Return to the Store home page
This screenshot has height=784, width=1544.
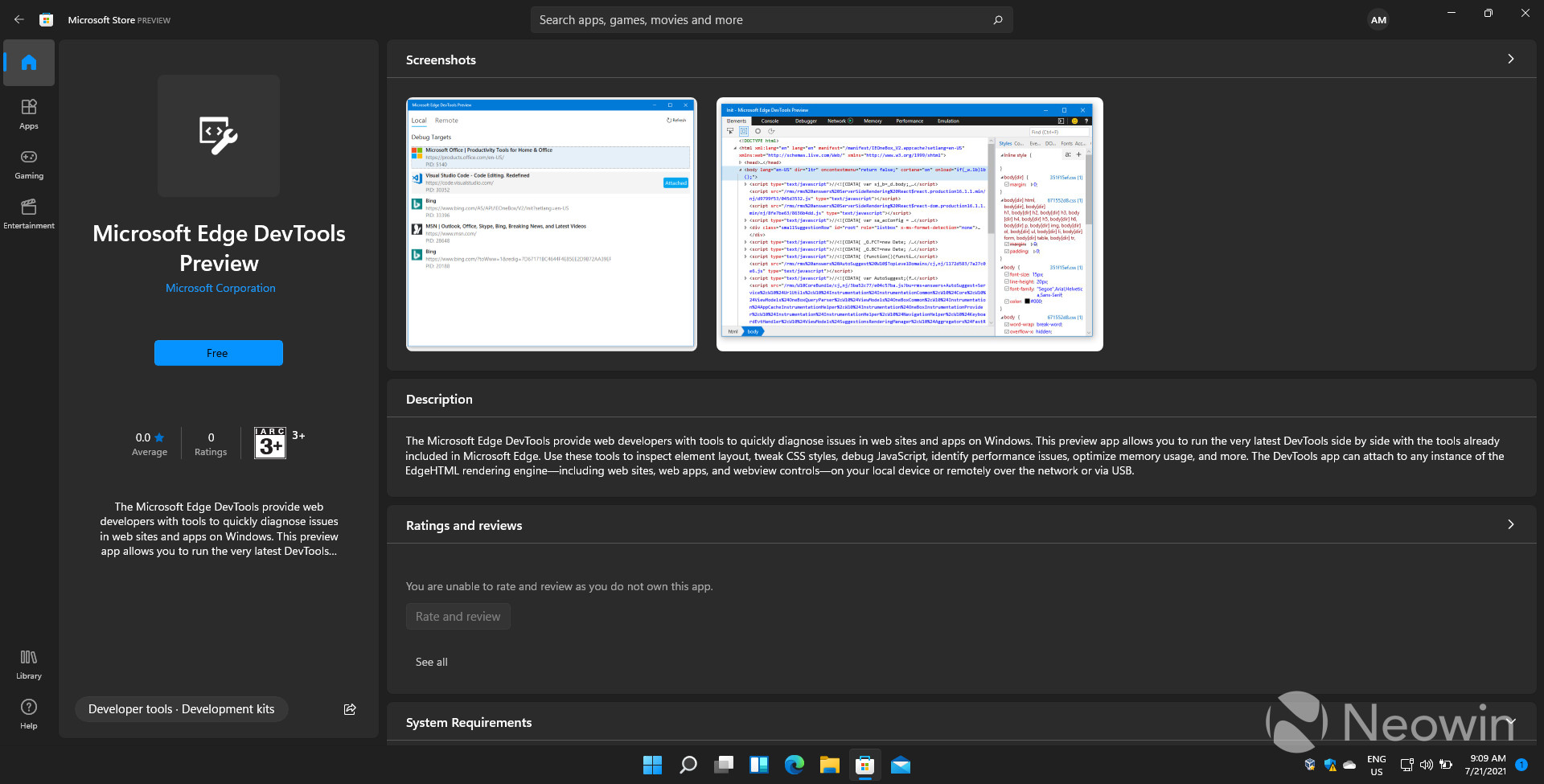click(28, 63)
